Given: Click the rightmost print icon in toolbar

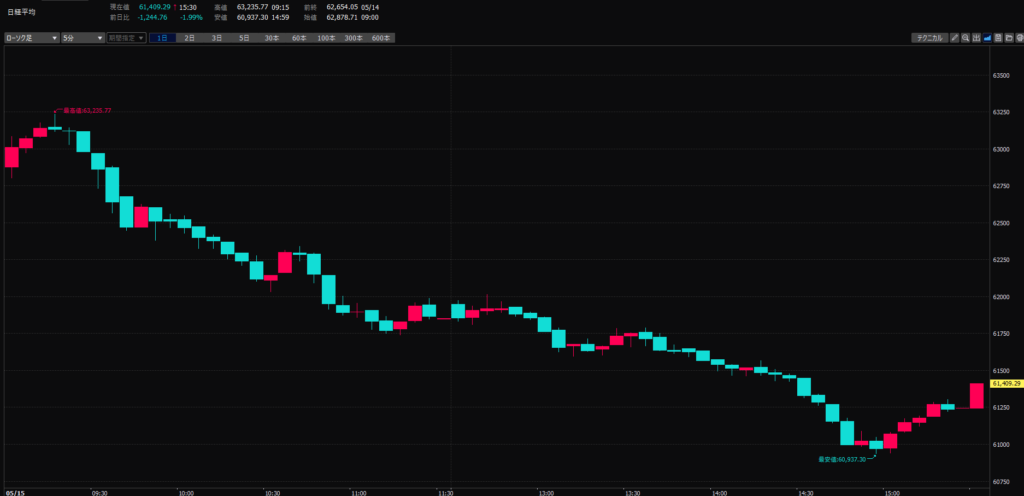Looking at the screenshot, I should (1019, 38).
